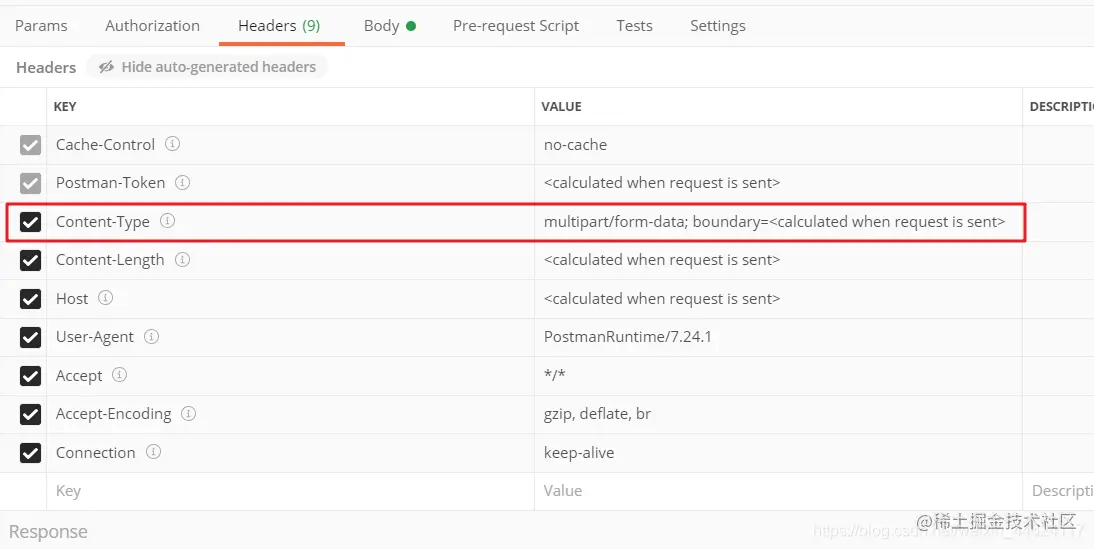This screenshot has width=1094, height=549.
Task: Click the Content-Length calculated value cell
Action: pyautogui.click(x=779, y=260)
